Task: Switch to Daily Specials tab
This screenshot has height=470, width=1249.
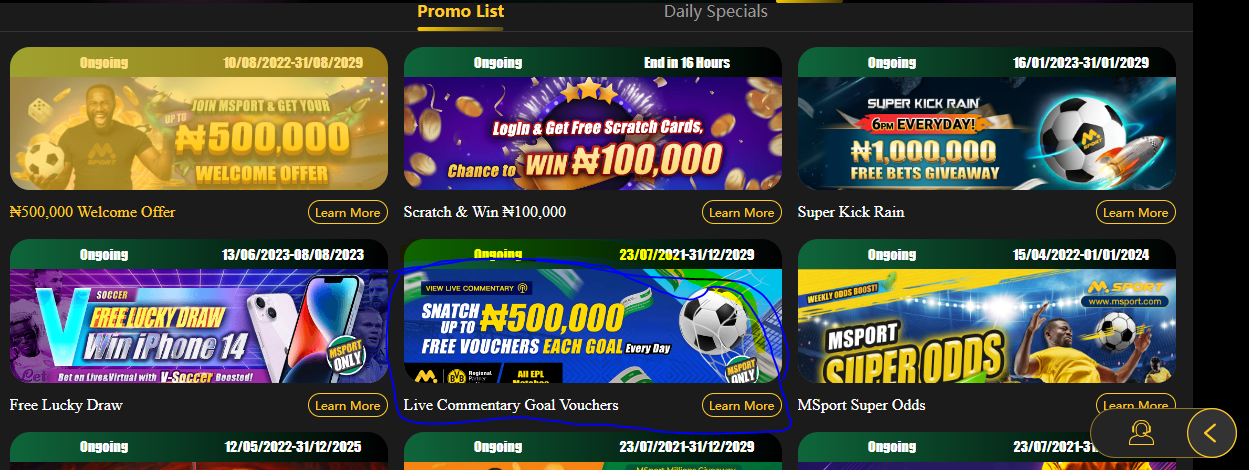Action: (x=716, y=12)
